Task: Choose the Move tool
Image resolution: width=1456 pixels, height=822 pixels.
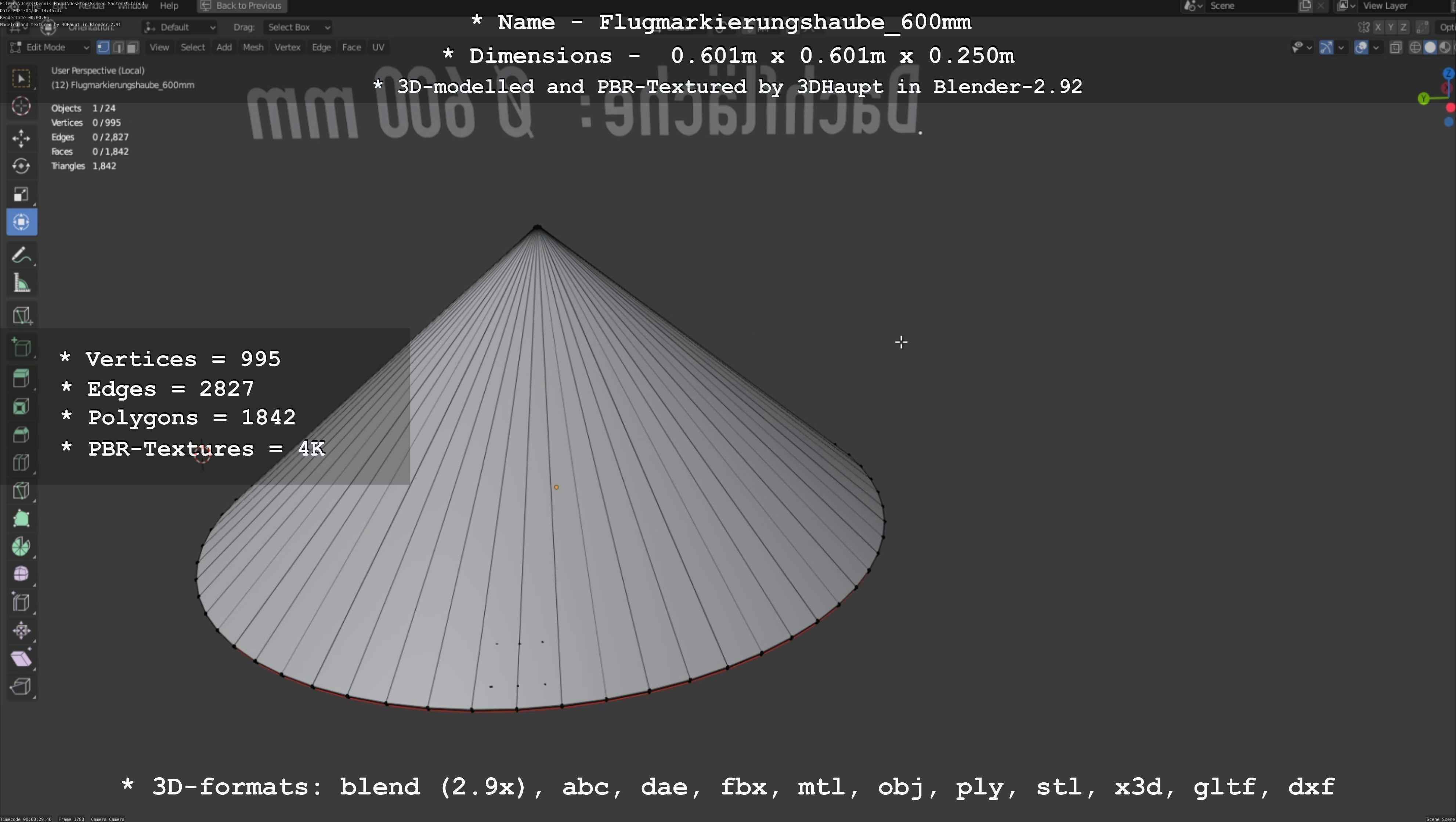Action: pyautogui.click(x=21, y=138)
